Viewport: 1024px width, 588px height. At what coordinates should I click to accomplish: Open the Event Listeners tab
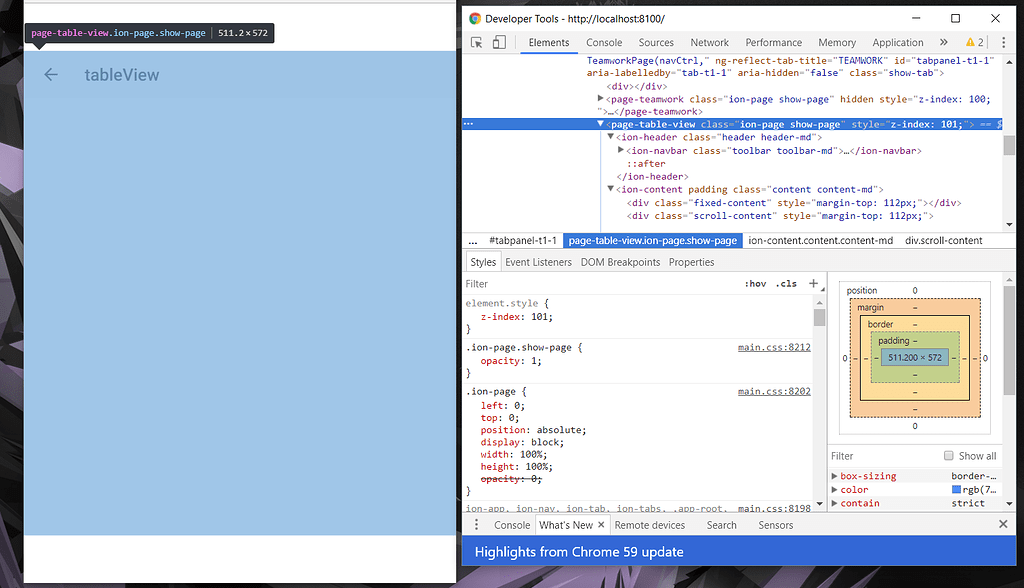click(538, 261)
